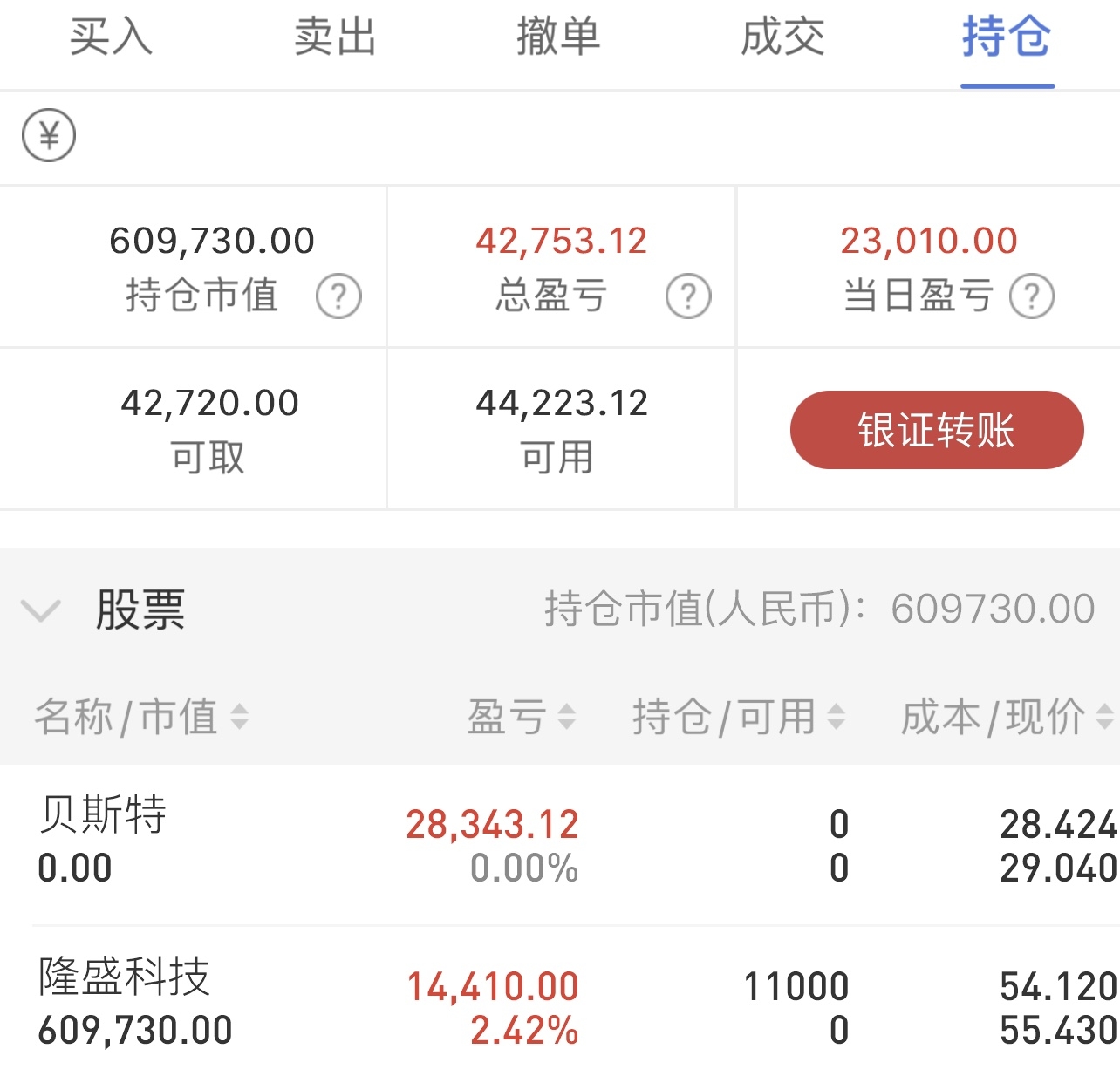The width and height of the screenshot is (1120, 1083).
Task: Tap the yuan currency circle icon
Action: (49, 136)
